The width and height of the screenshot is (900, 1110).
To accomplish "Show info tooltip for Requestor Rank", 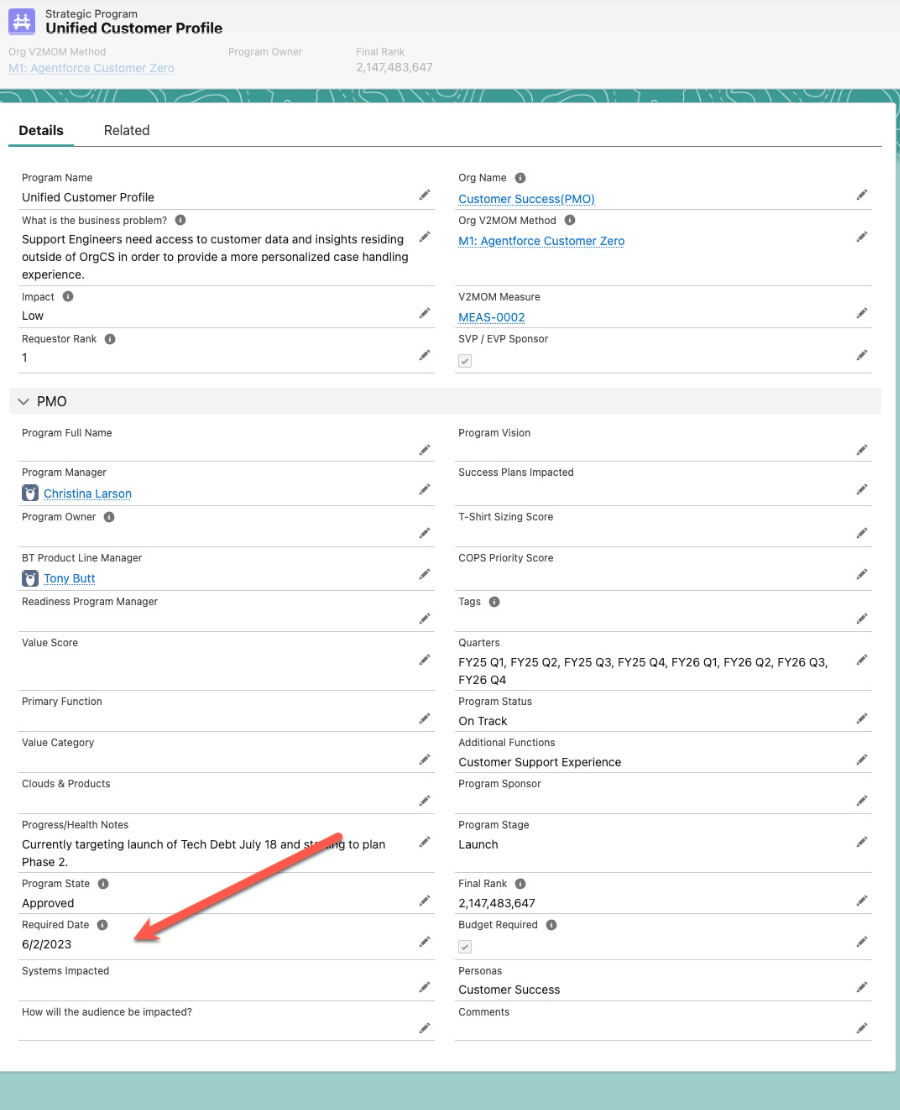I will (110, 339).
